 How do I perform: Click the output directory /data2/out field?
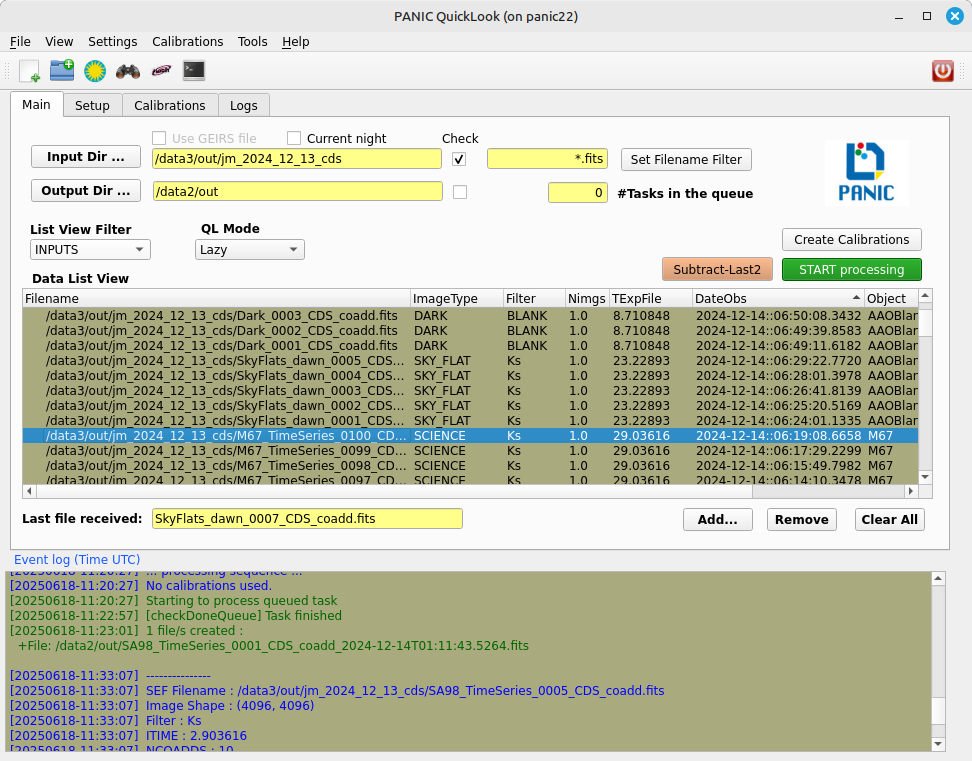(298, 191)
